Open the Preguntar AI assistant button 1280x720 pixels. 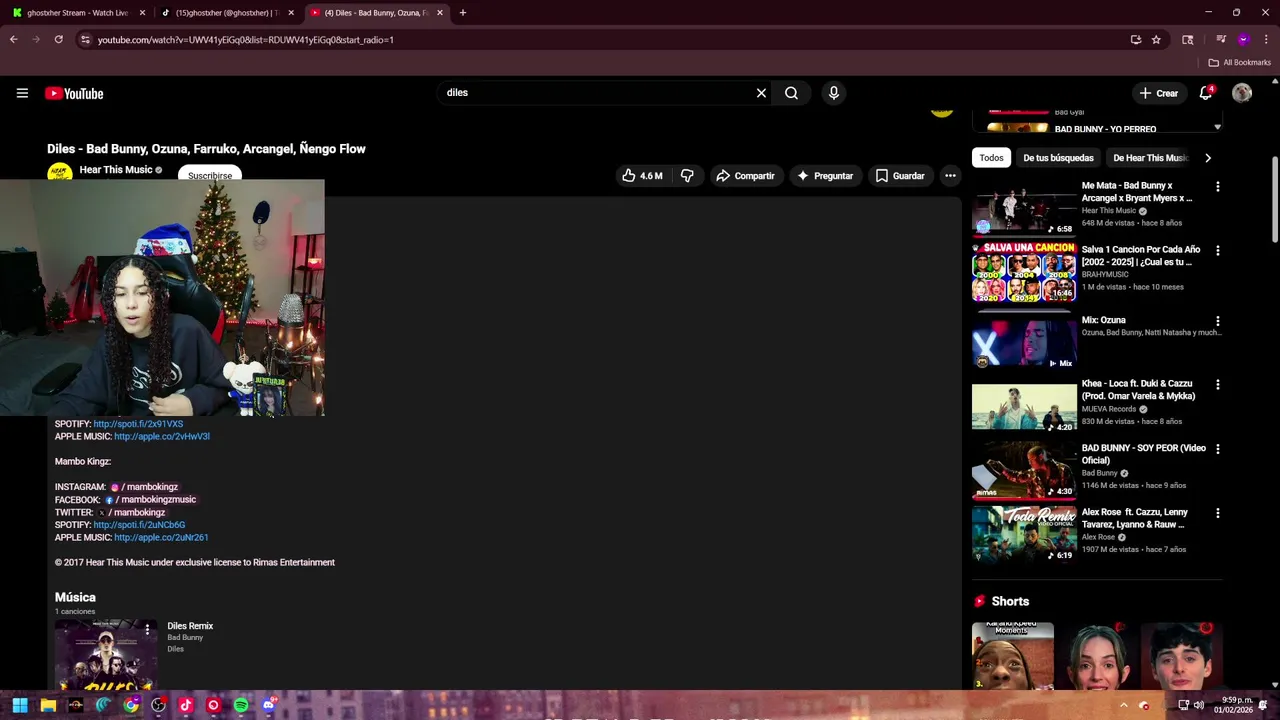tap(825, 176)
